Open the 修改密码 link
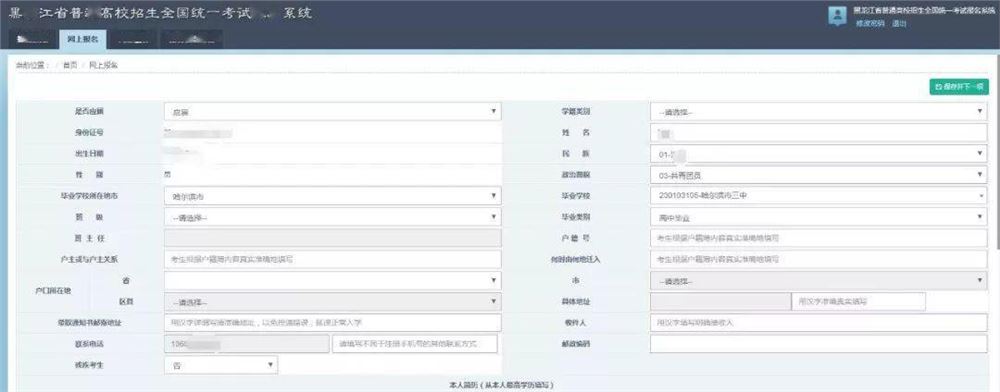Viewport: 1000px width, 392px height. [869, 24]
